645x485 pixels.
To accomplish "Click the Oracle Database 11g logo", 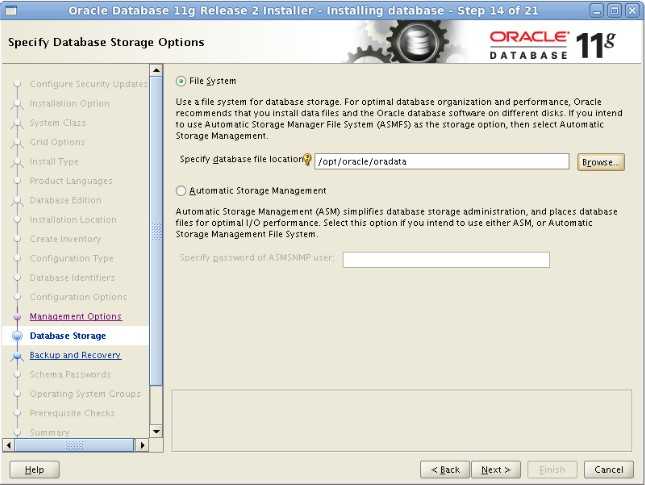I will tap(552, 45).
